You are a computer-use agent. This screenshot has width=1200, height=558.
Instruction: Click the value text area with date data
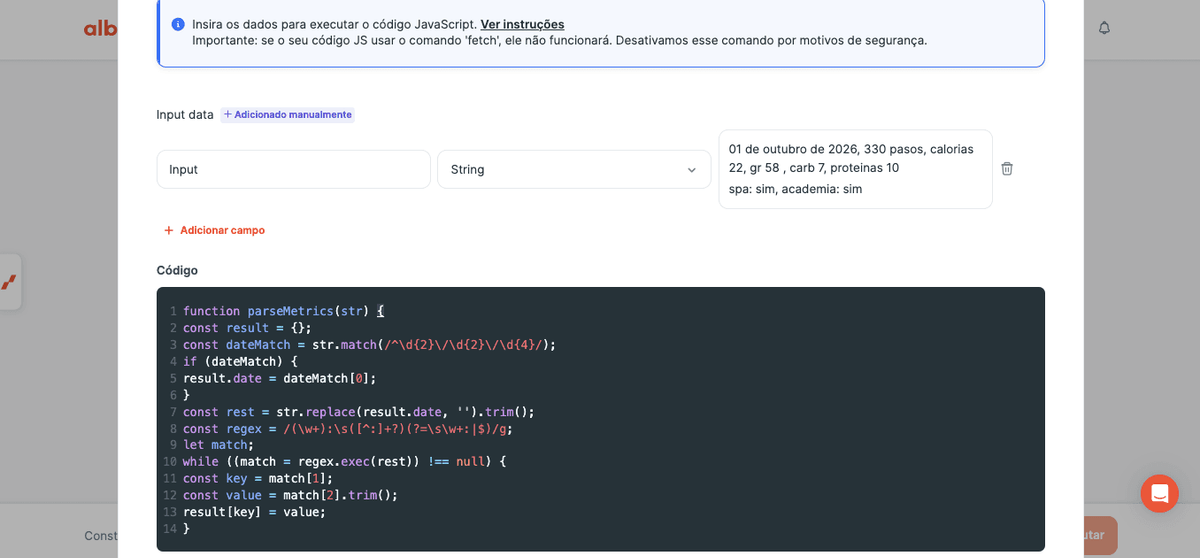[855, 169]
